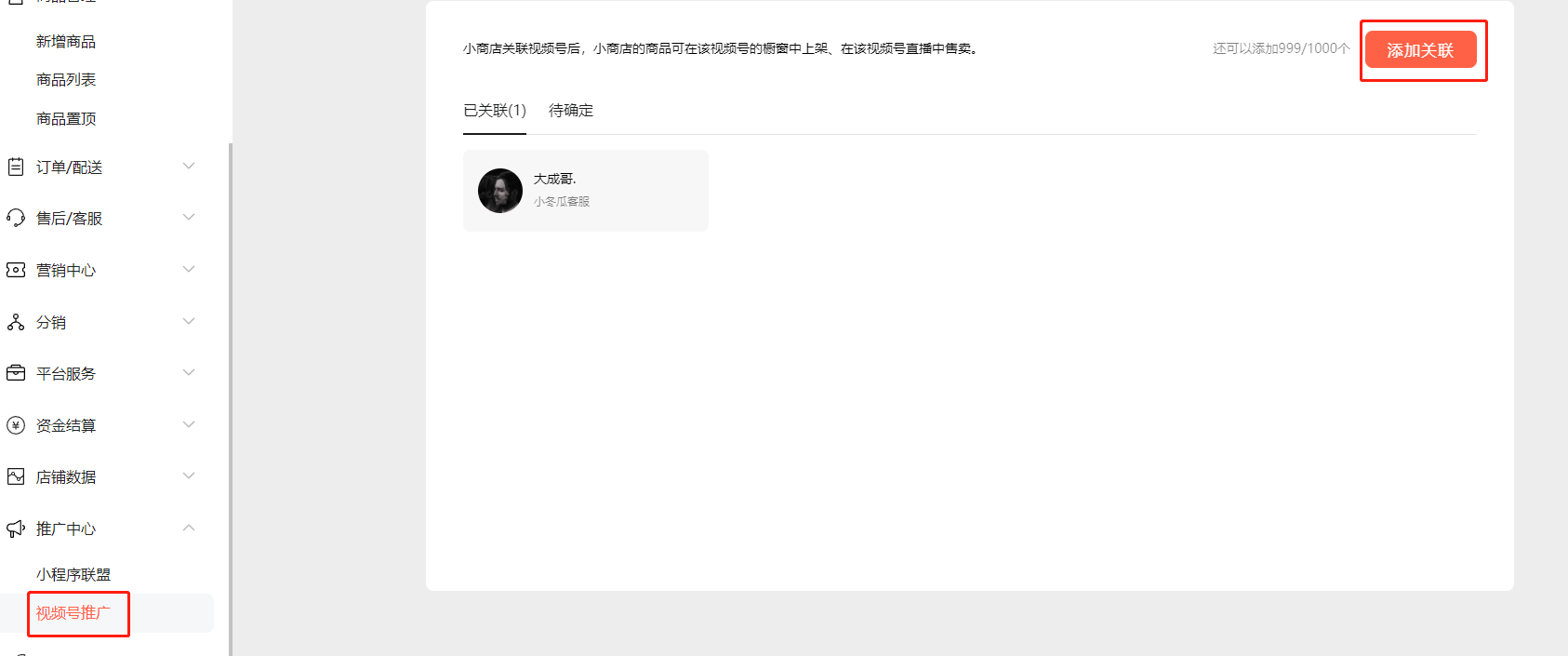Image resolution: width=1568 pixels, height=656 pixels.
Task: Expand the 营销中心 chevron arrow
Action: pos(189,269)
